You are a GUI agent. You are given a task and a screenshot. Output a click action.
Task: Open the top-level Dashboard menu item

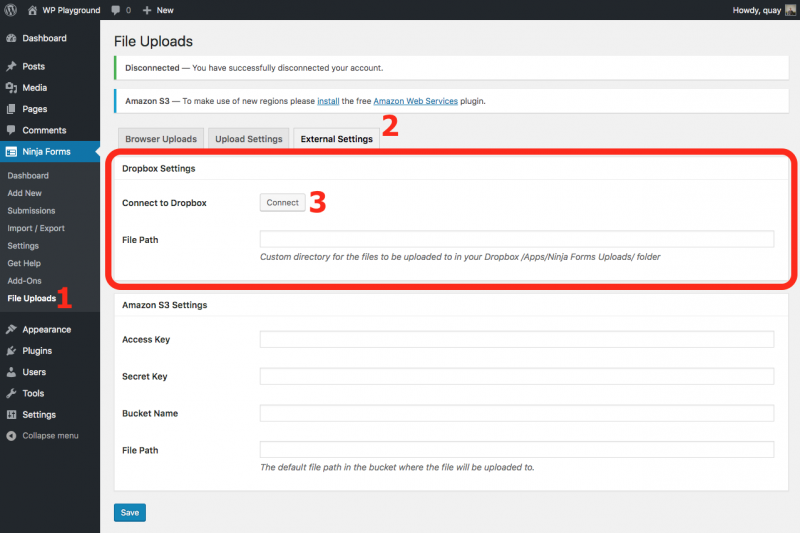pos(44,38)
